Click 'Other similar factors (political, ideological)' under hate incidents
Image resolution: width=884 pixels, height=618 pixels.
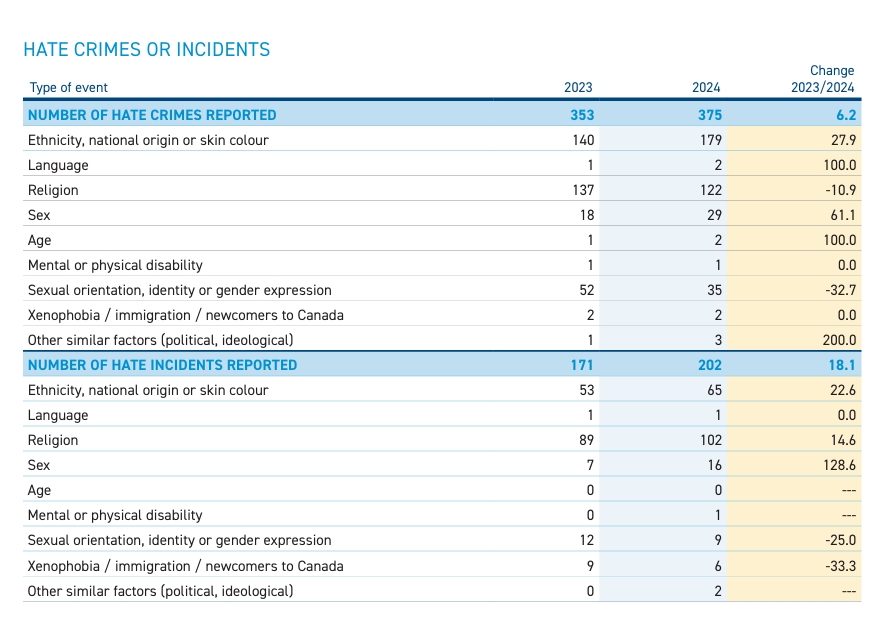161,591
